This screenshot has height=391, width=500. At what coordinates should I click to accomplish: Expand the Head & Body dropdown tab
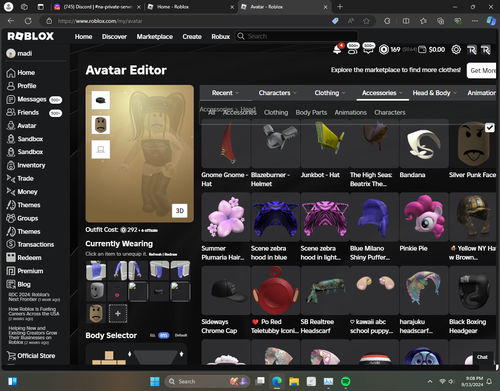(434, 93)
